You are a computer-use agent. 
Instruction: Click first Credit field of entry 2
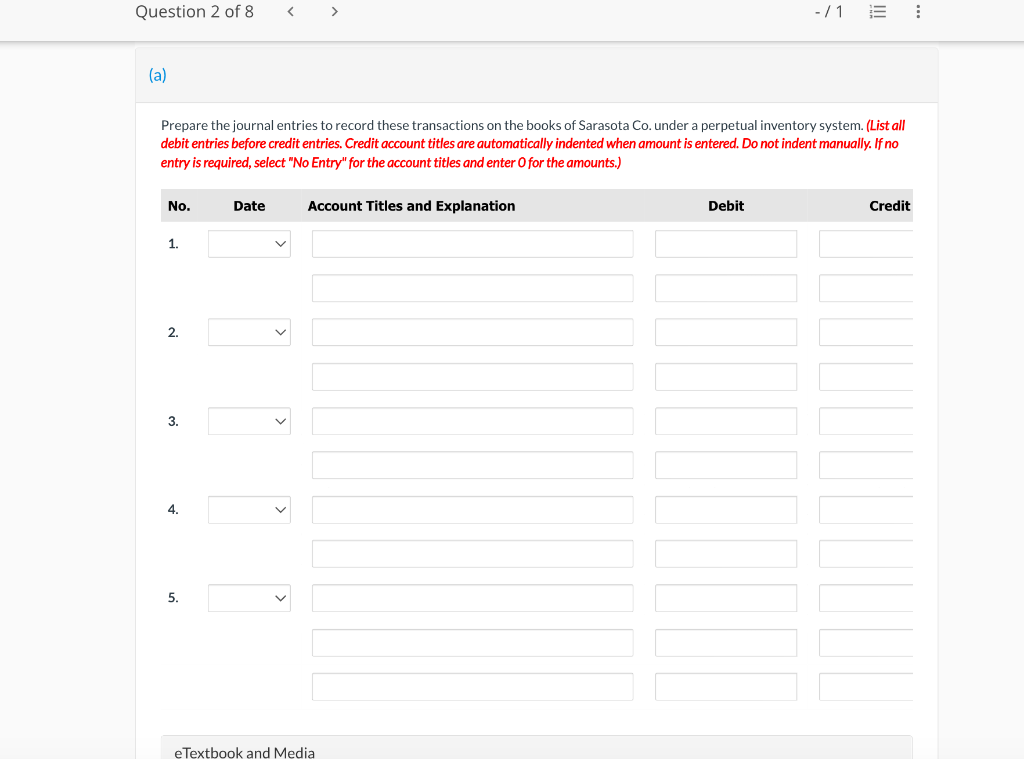coord(866,332)
